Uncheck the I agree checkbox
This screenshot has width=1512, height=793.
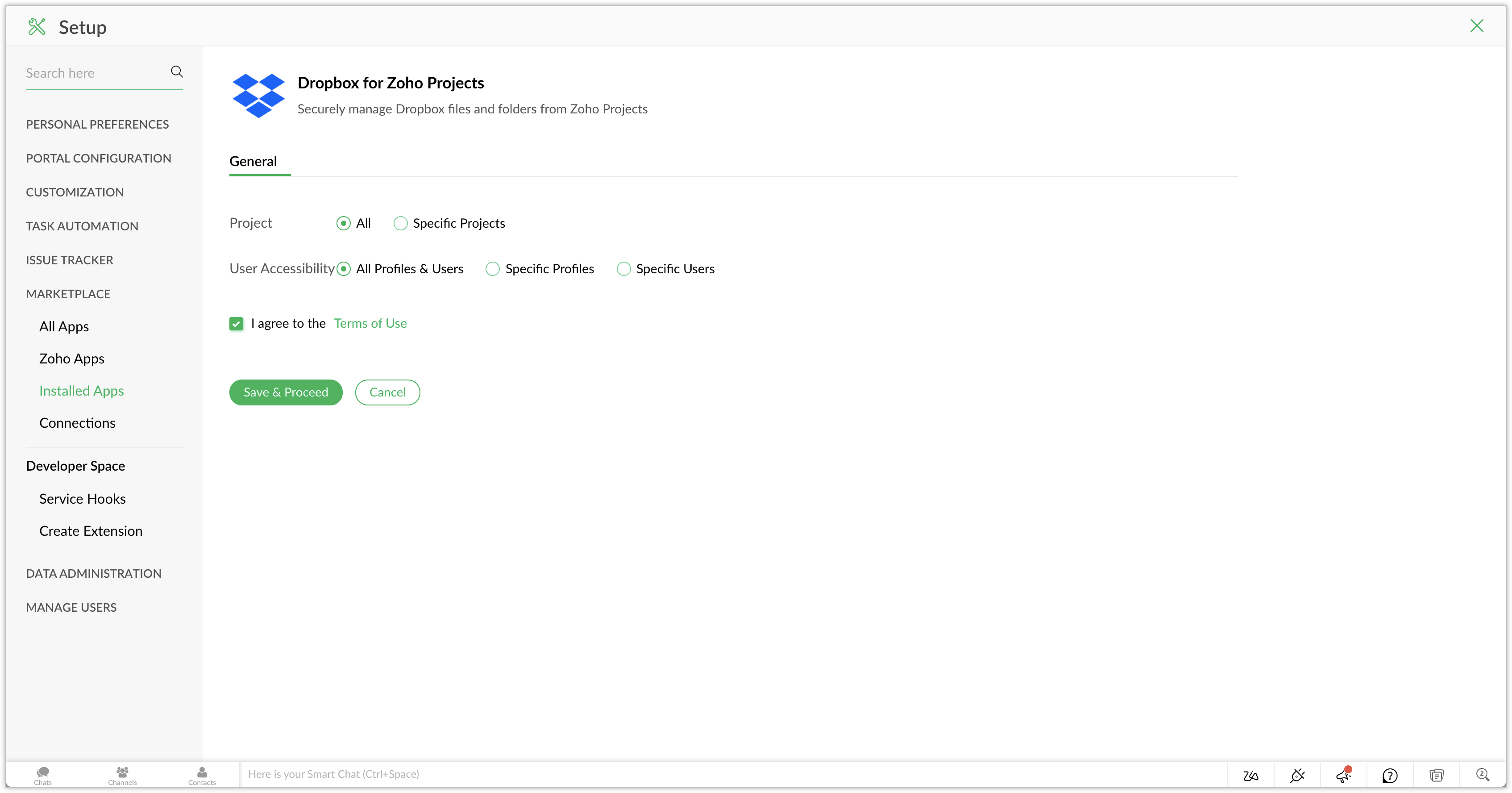pyautogui.click(x=236, y=324)
